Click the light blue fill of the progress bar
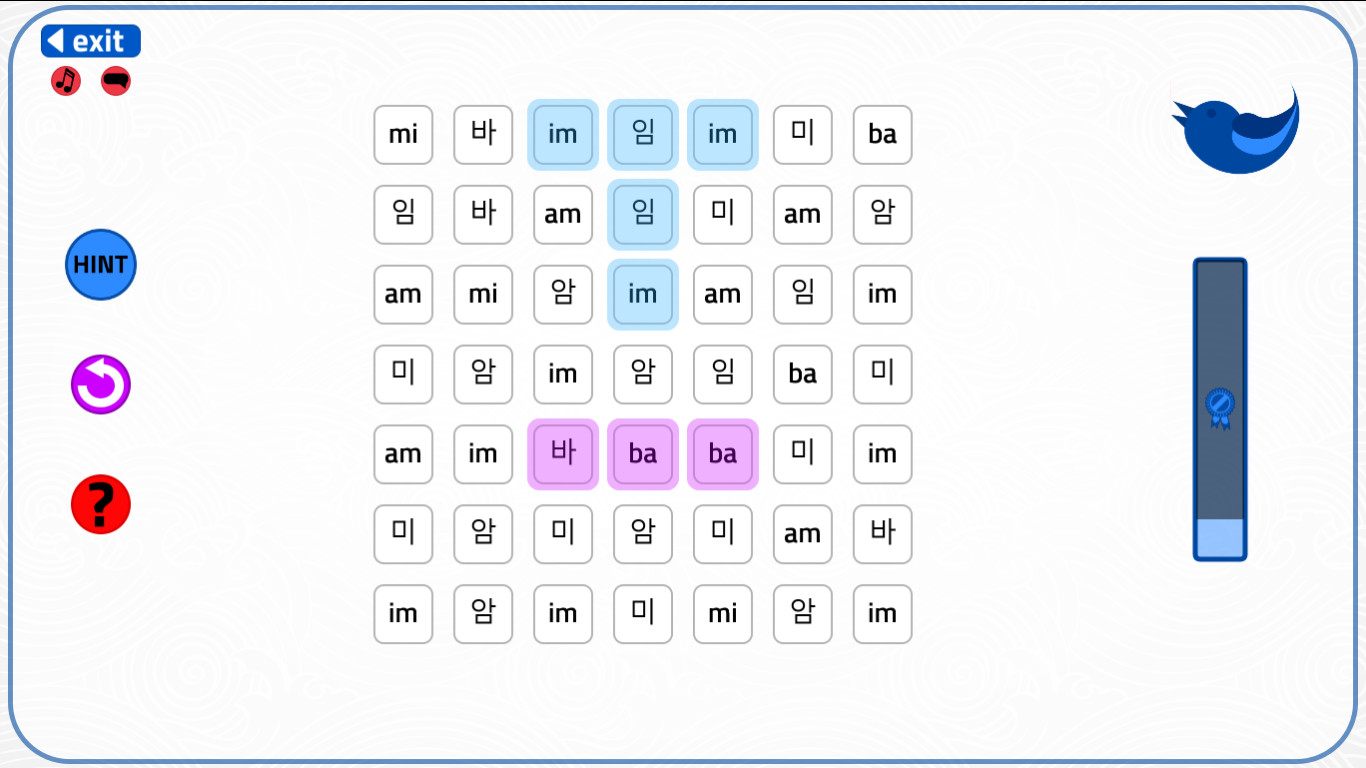The image size is (1366, 768). [1220, 537]
